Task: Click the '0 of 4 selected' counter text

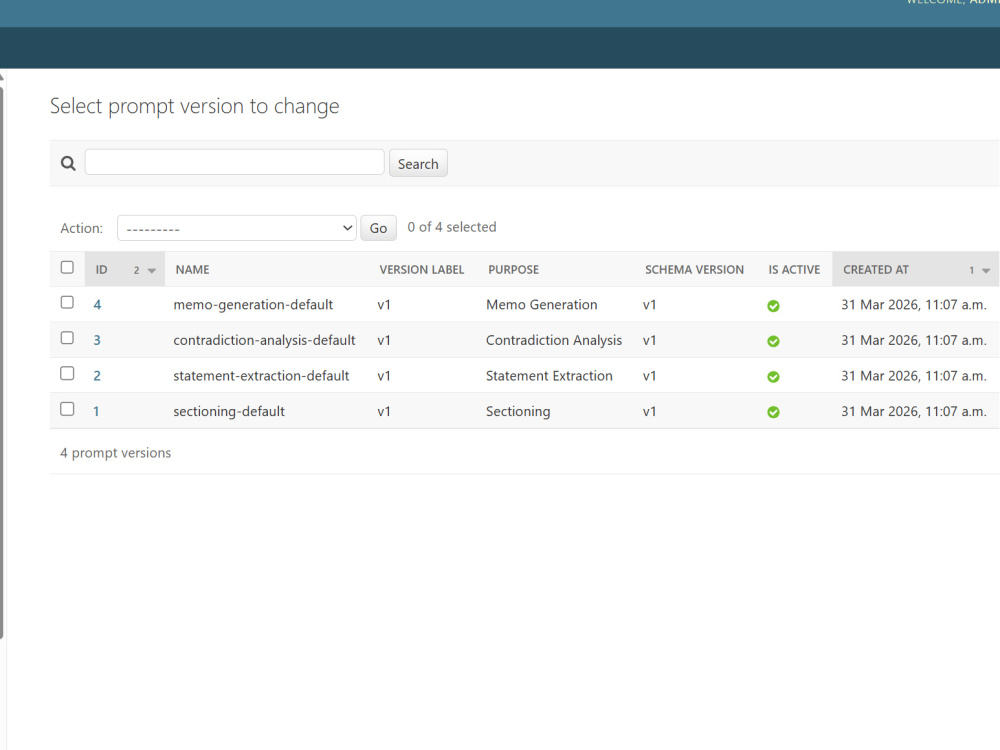Action: click(452, 227)
